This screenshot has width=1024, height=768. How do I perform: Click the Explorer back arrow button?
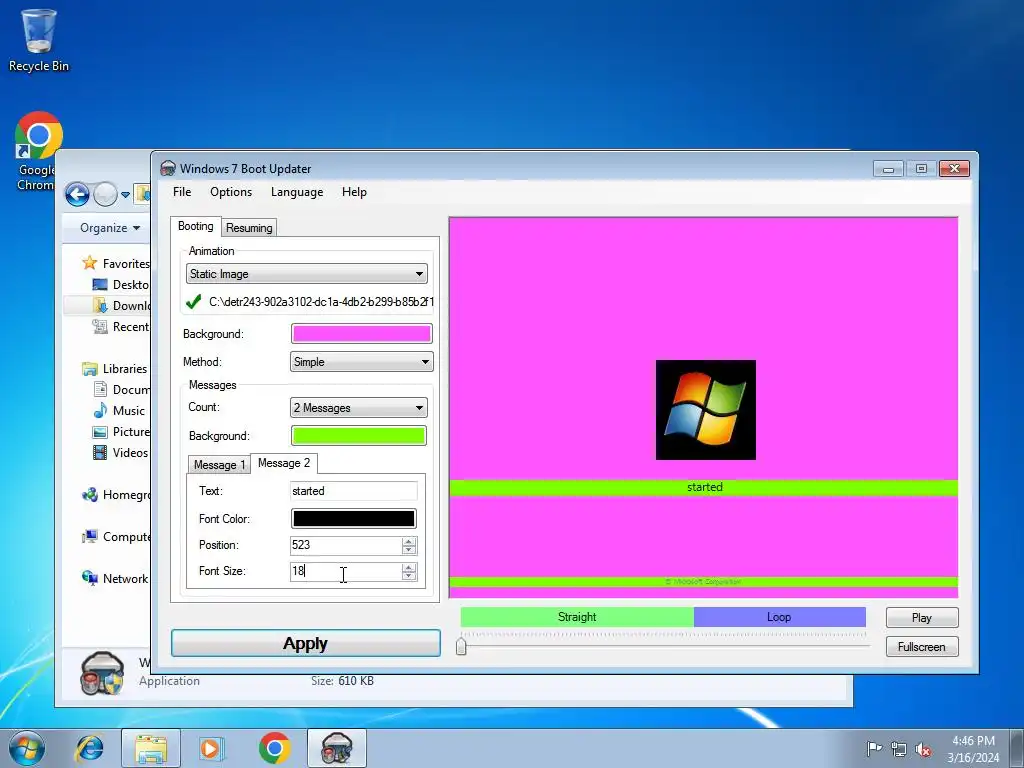pos(77,194)
